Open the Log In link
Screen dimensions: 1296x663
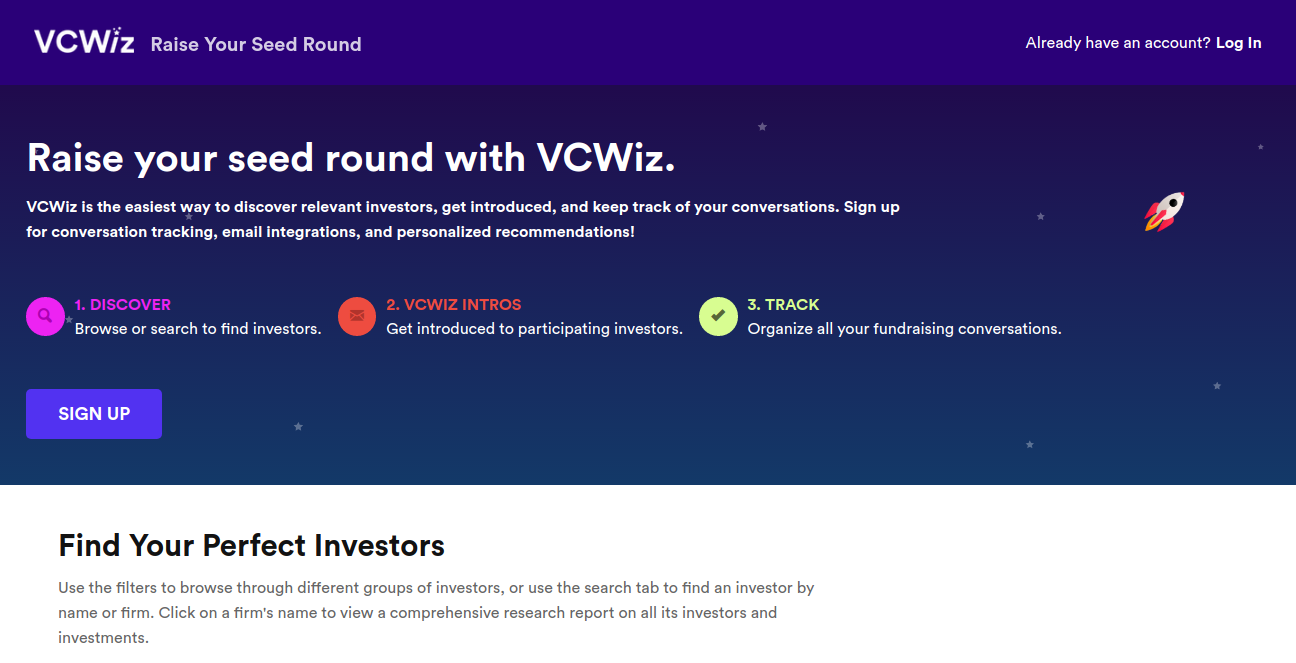pyautogui.click(x=1238, y=43)
